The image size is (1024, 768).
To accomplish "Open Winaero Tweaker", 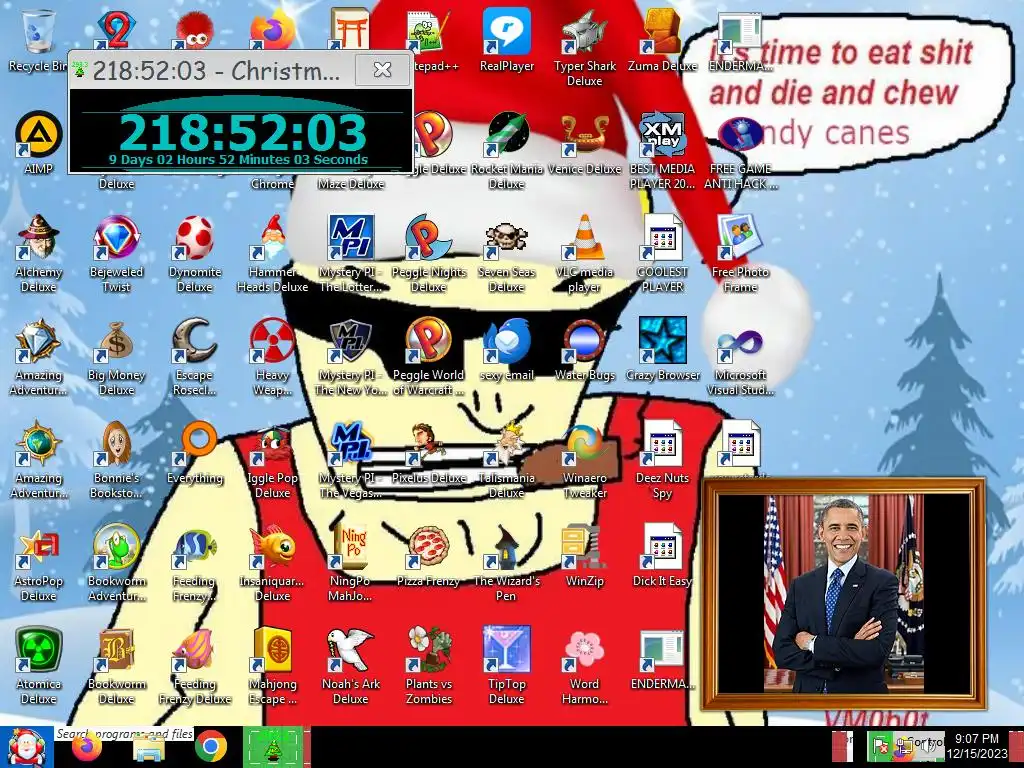I will point(584,461).
